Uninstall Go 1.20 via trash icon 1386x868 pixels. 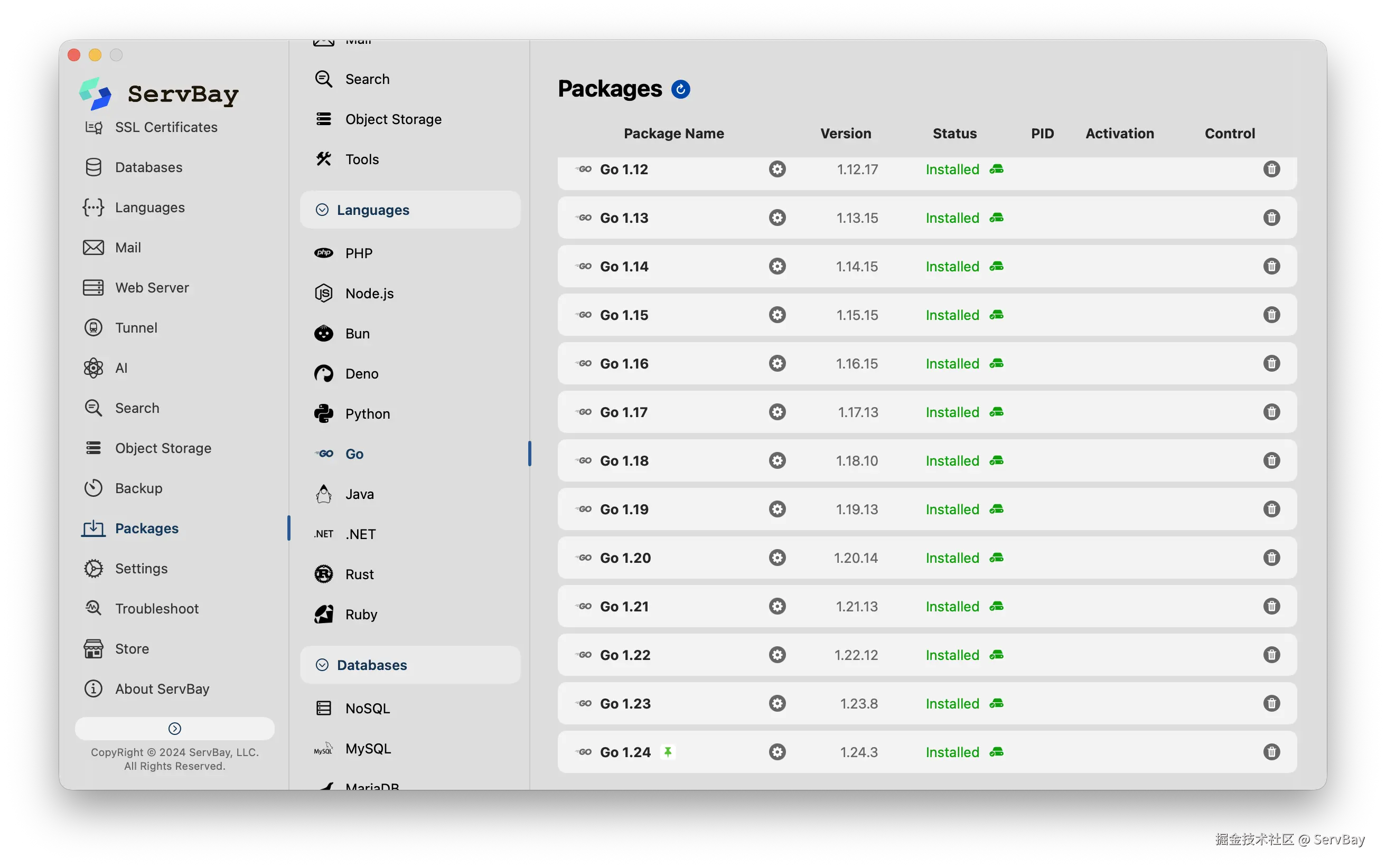tap(1271, 558)
